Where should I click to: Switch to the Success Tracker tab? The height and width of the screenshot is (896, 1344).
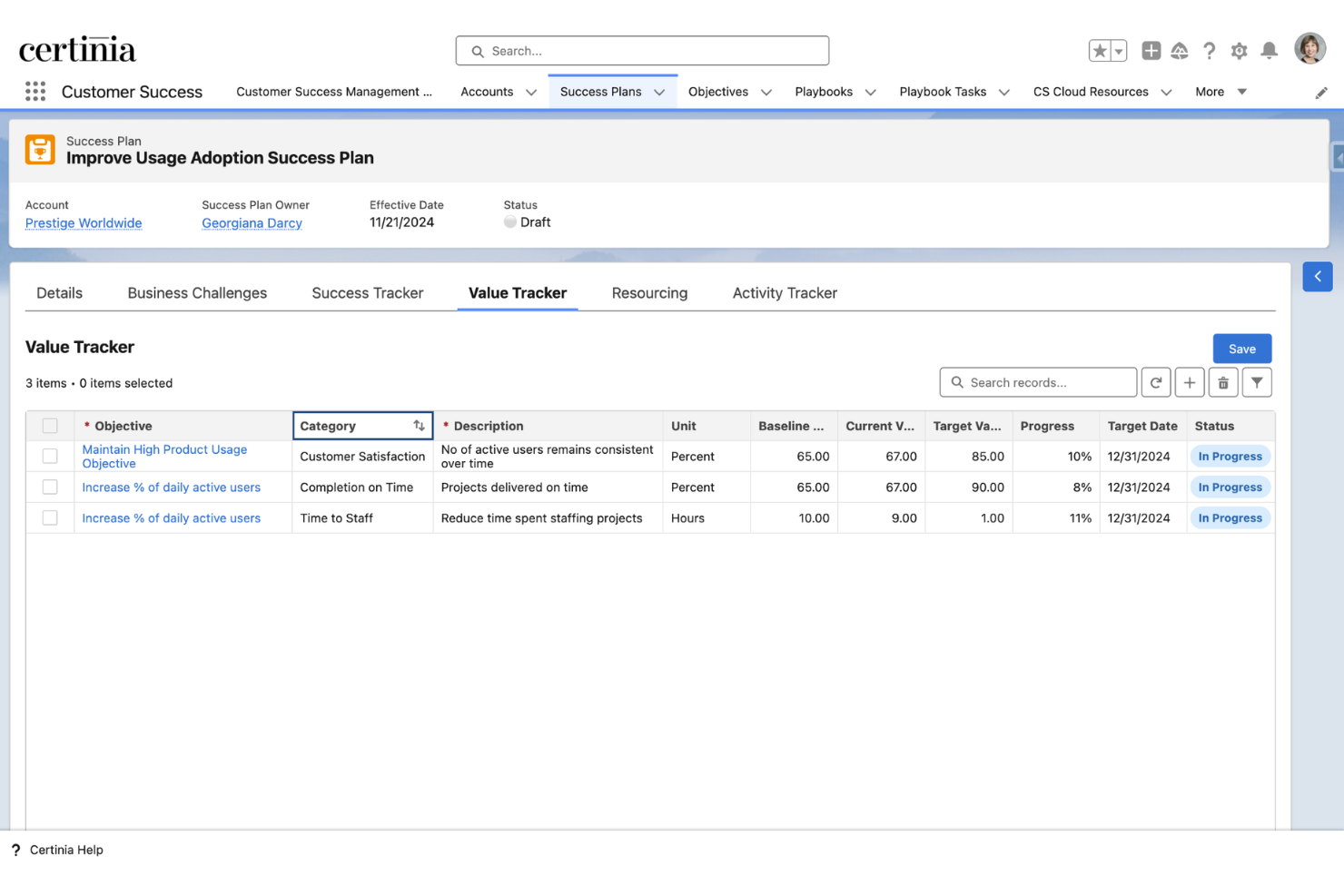[x=368, y=293]
